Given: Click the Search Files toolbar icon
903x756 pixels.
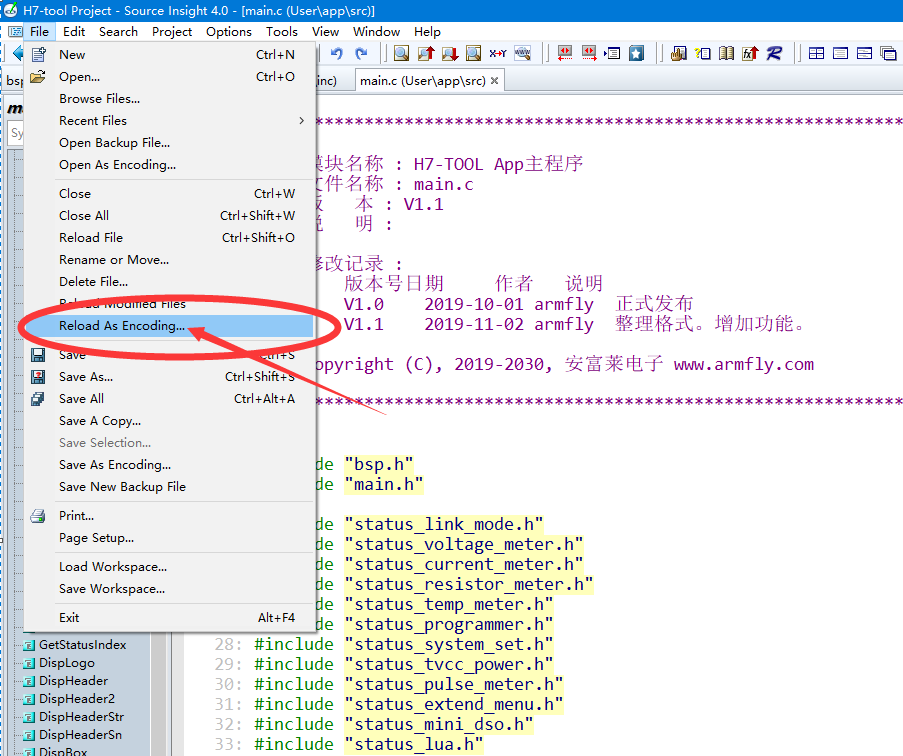Looking at the screenshot, I should 473,54.
